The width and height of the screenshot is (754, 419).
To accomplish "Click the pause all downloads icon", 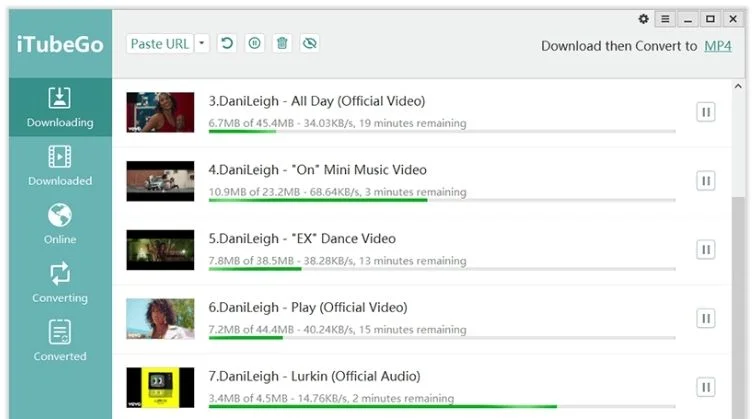I will [254, 43].
